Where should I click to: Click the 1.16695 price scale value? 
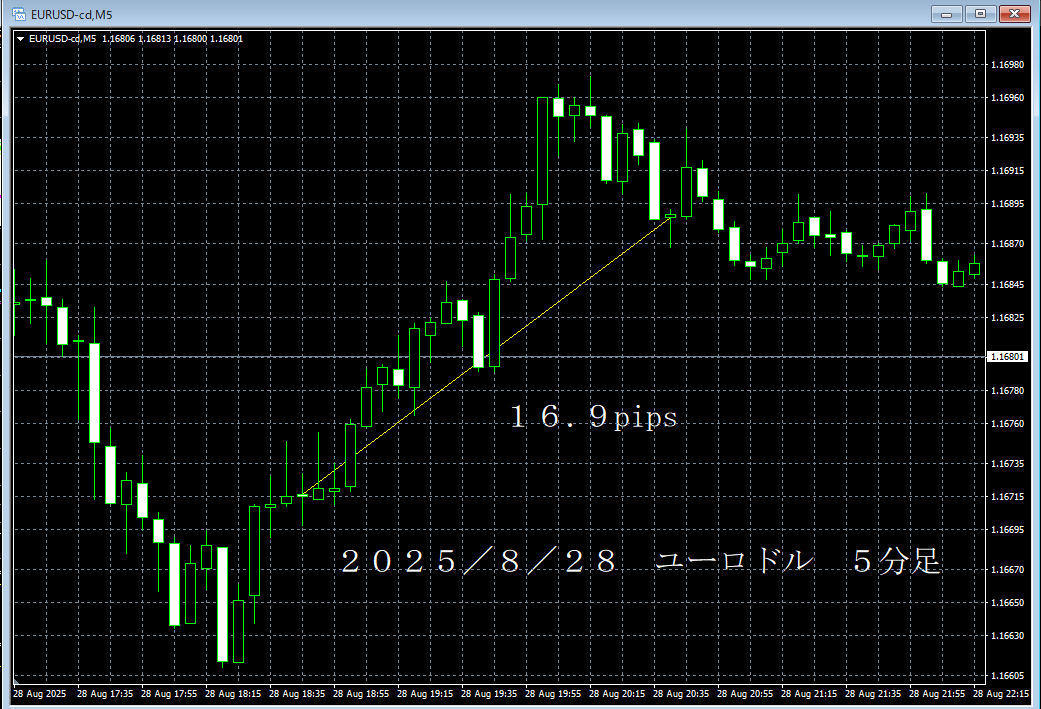coord(1007,530)
